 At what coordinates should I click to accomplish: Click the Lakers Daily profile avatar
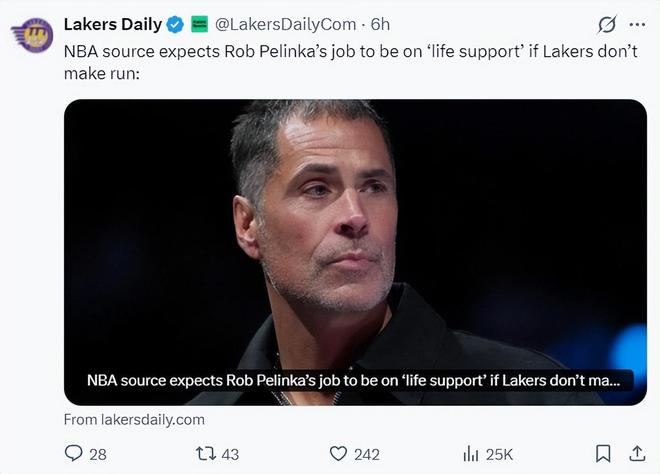point(32,35)
